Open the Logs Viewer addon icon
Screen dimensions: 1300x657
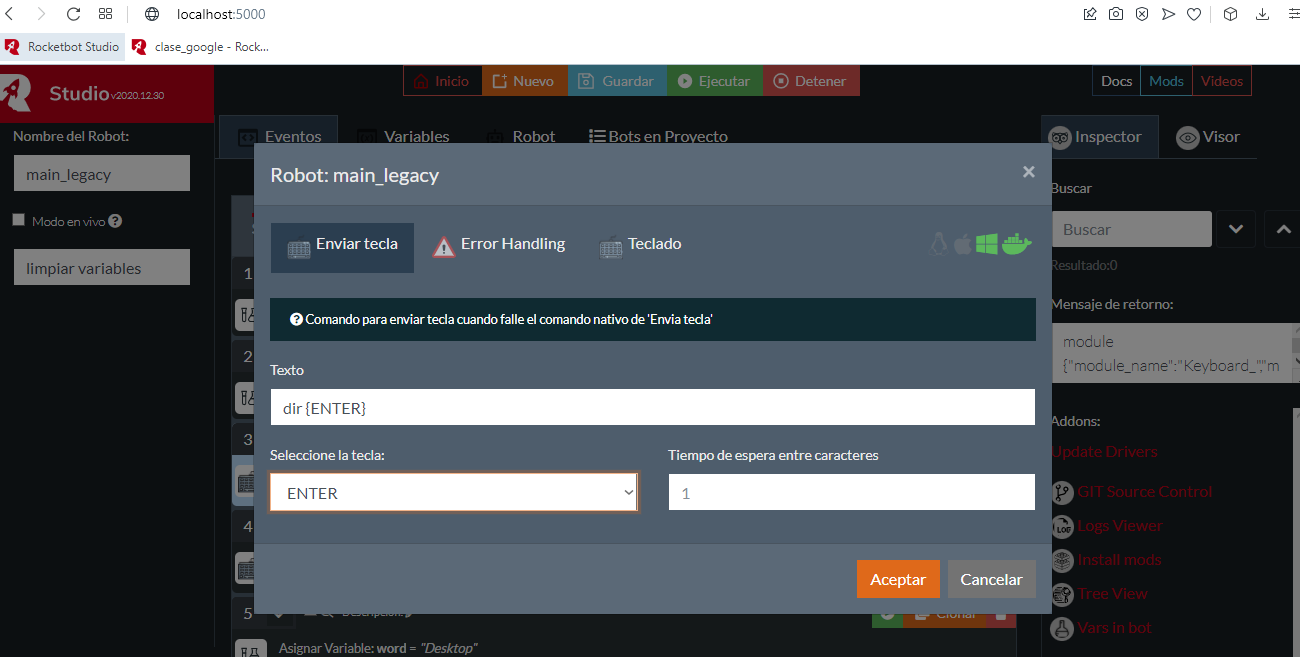(x=1062, y=526)
